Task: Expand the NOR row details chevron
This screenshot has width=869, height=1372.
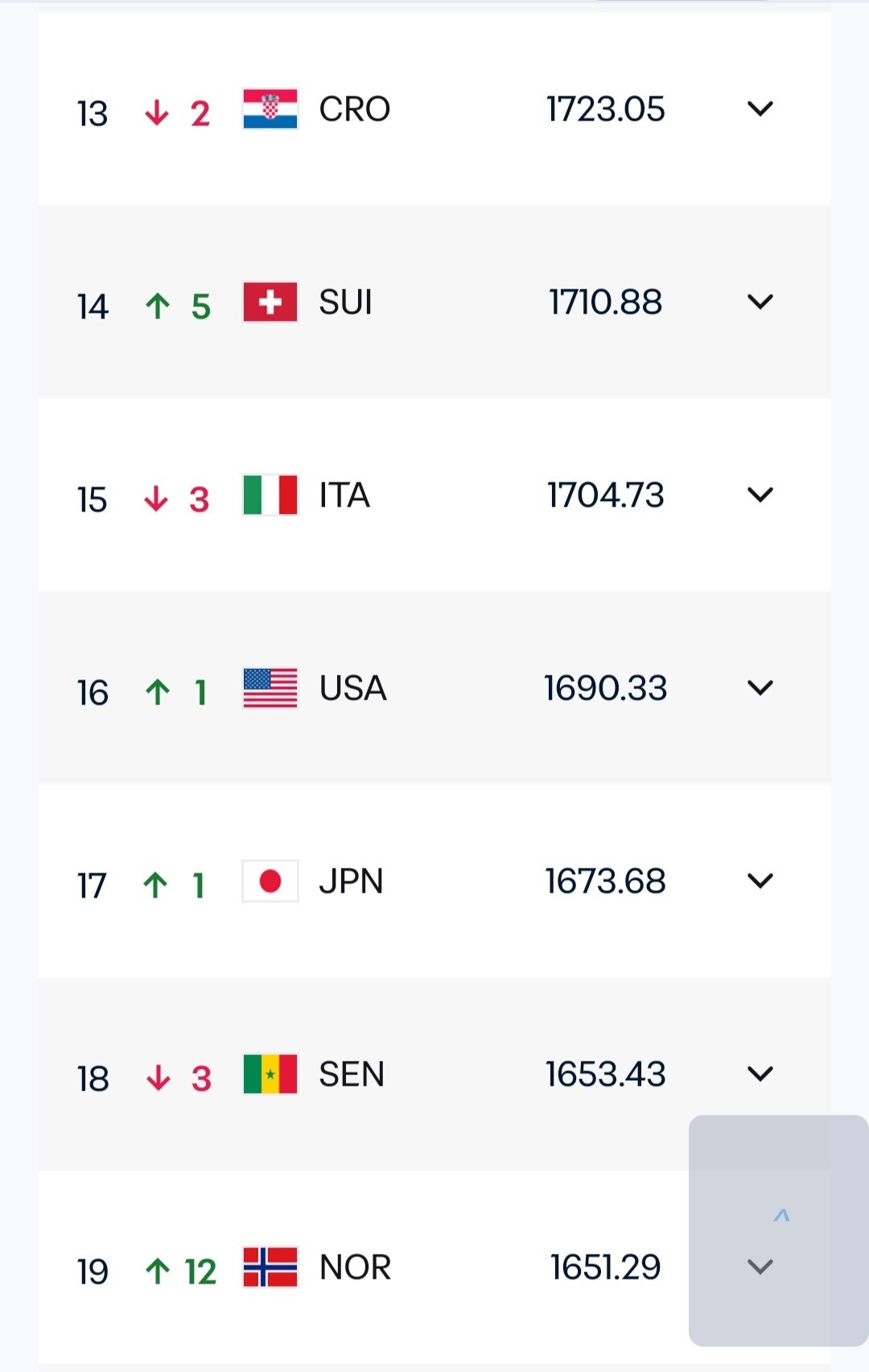Action: pos(760,1267)
